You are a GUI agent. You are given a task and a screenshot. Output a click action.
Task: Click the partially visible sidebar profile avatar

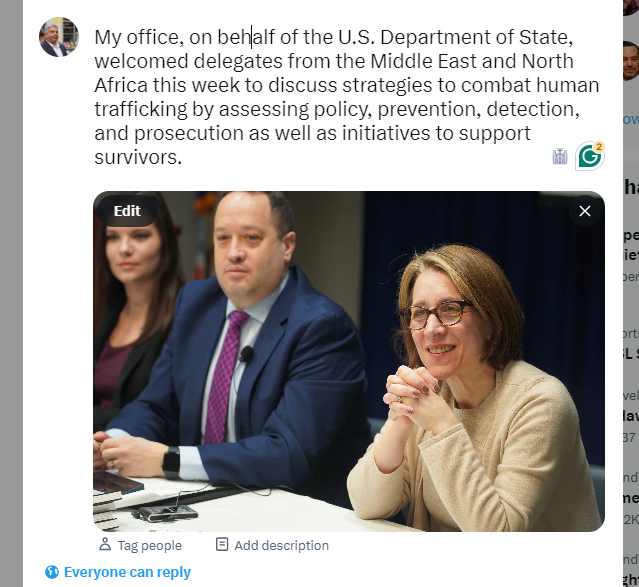click(x=631, y=61)
